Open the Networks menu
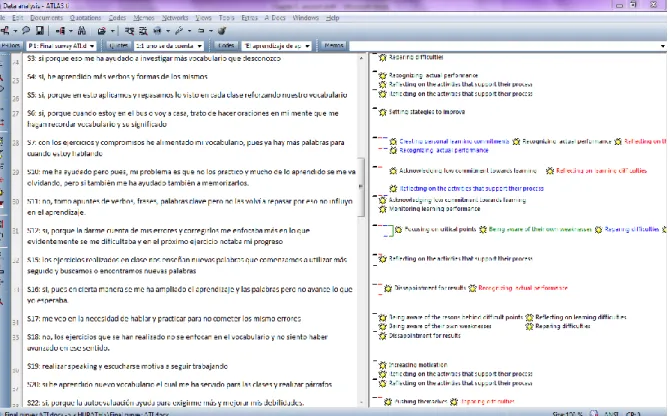Viewport: 670px width, 416px height. 175,18
